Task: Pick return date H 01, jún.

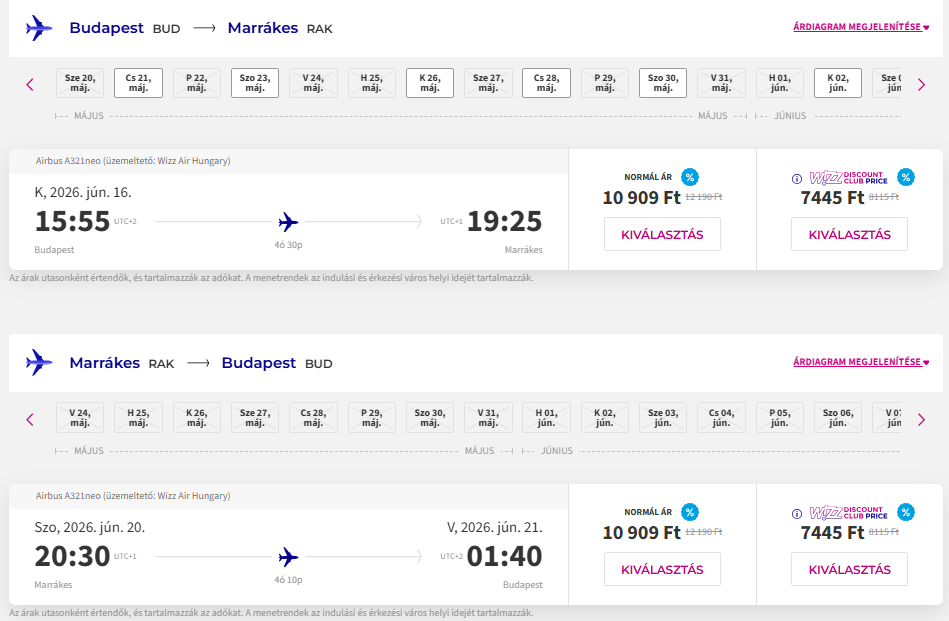Action: point(546,417)
